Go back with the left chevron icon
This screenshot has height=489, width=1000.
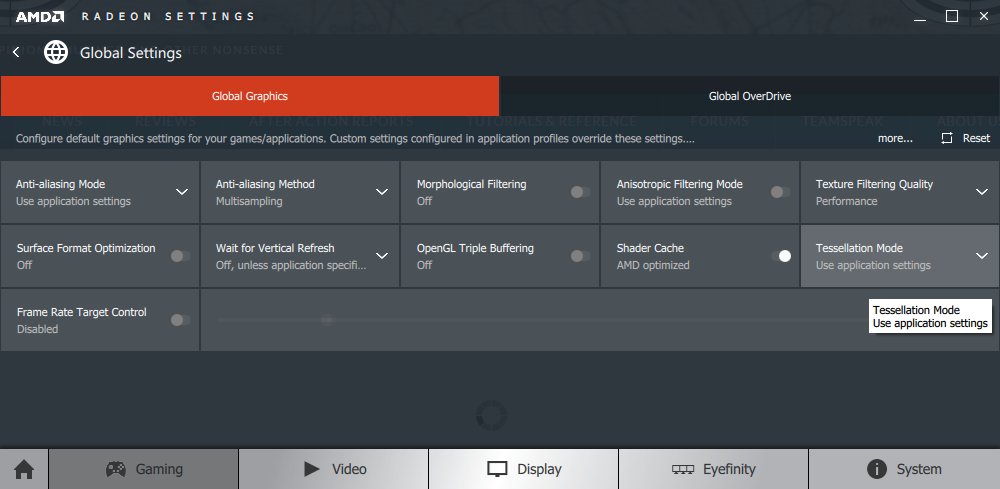(x=16, y=52)
